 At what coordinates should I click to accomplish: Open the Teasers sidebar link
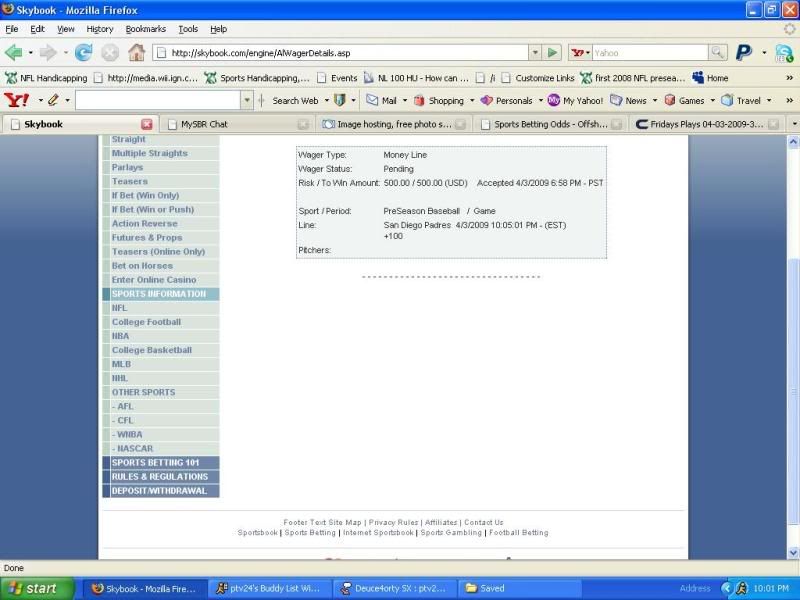click(x=130, y=181)
